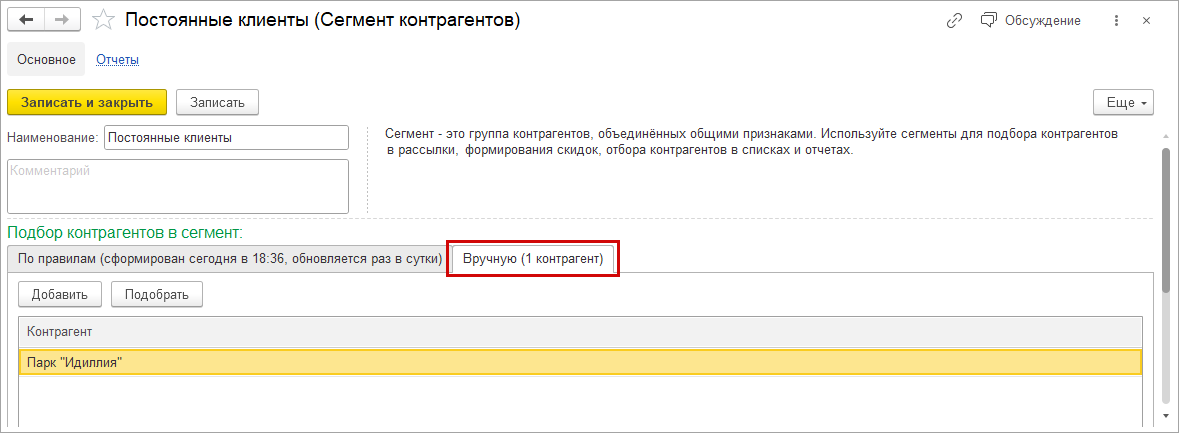Click the back navigation arrow

27,20
